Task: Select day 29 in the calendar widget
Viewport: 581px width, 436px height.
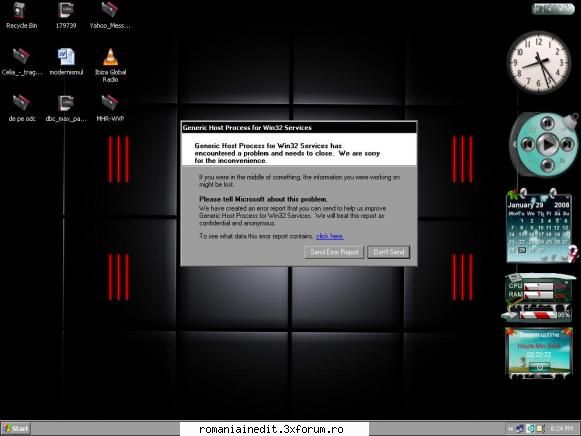Action: 522,250
